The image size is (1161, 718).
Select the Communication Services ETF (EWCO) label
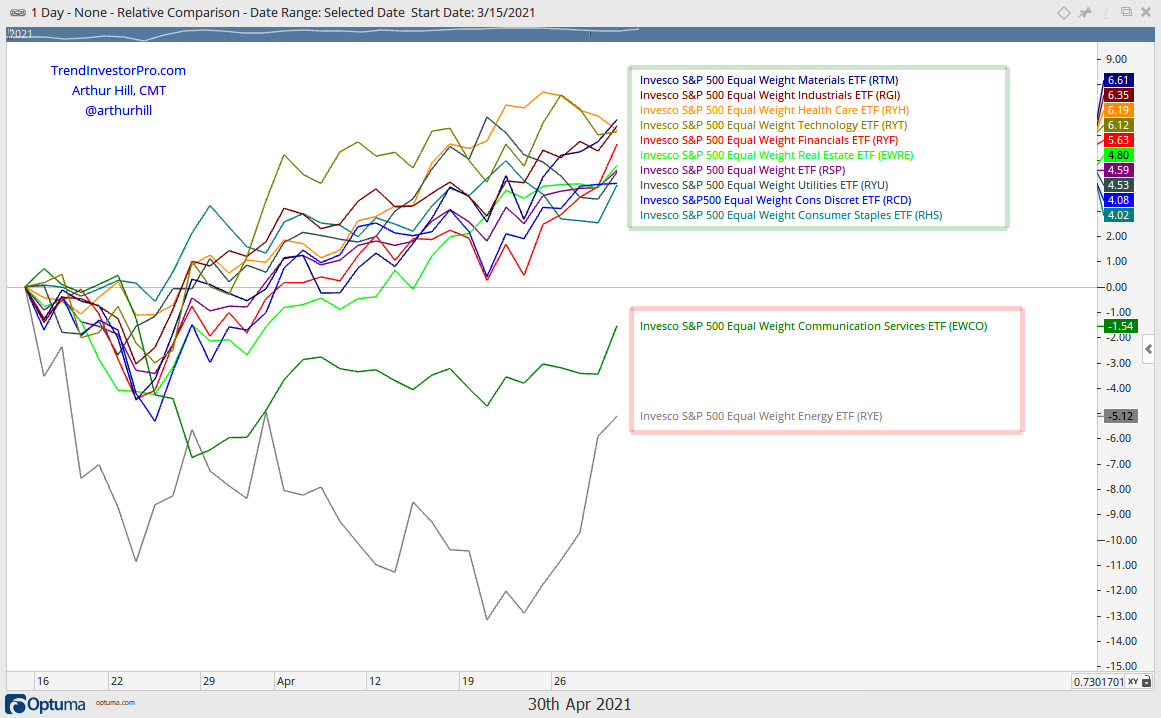coord(814,326)
